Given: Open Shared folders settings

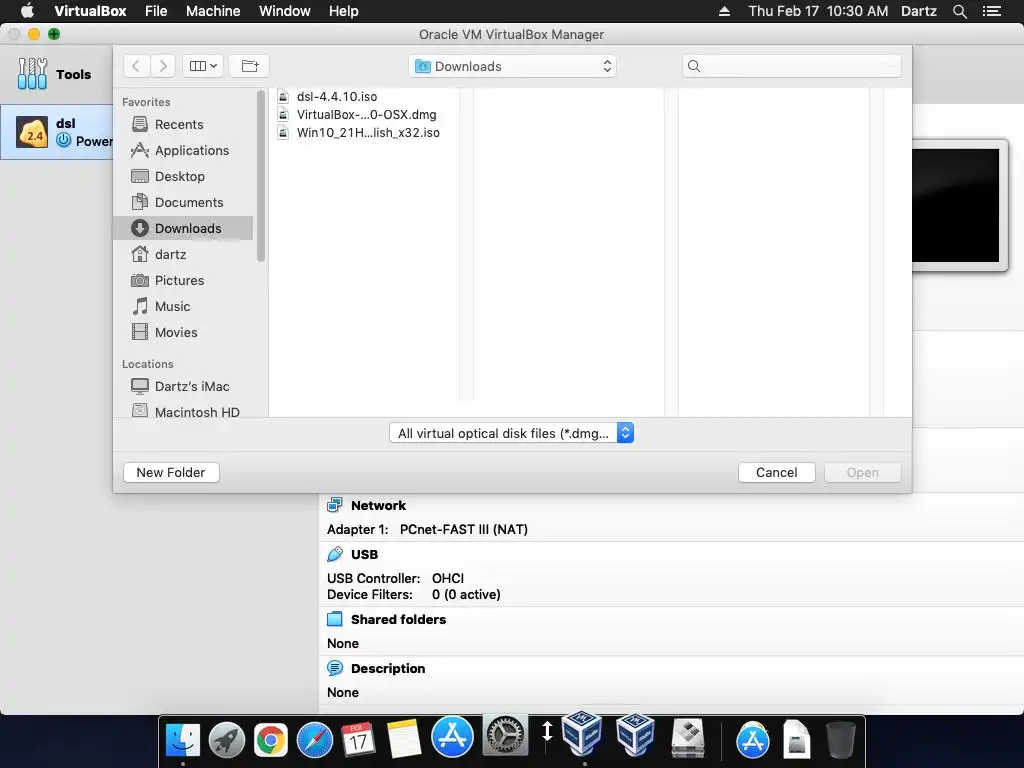Looking at the screenshot, I should tap(398, 619).
